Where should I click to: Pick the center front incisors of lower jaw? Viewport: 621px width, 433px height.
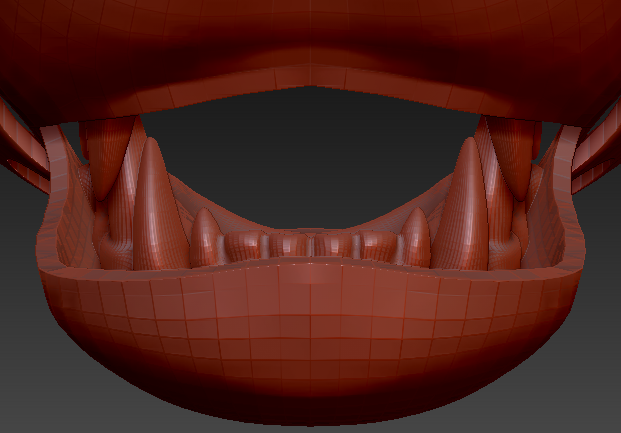[310, 246]
